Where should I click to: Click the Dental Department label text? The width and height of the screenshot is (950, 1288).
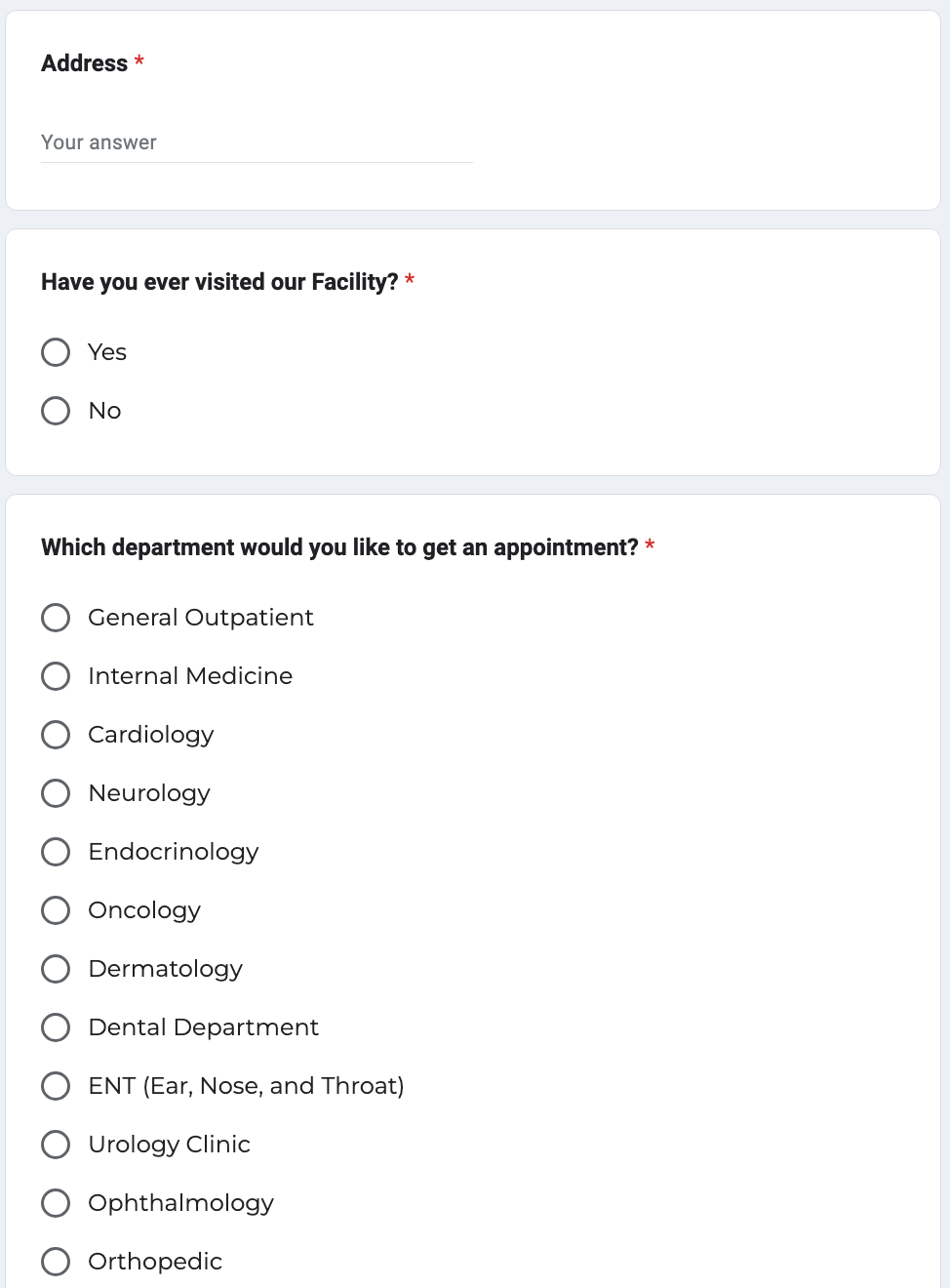pyautogui.click(x=203, y=1027)
